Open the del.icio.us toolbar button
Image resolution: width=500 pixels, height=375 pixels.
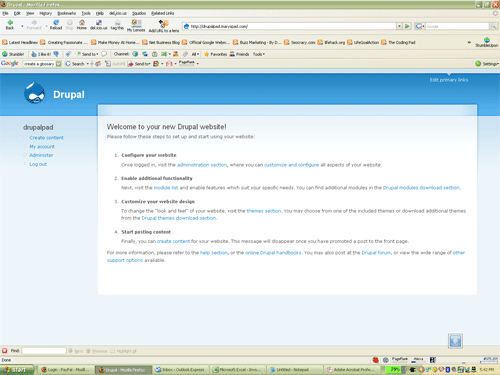[x=99, y=25]
